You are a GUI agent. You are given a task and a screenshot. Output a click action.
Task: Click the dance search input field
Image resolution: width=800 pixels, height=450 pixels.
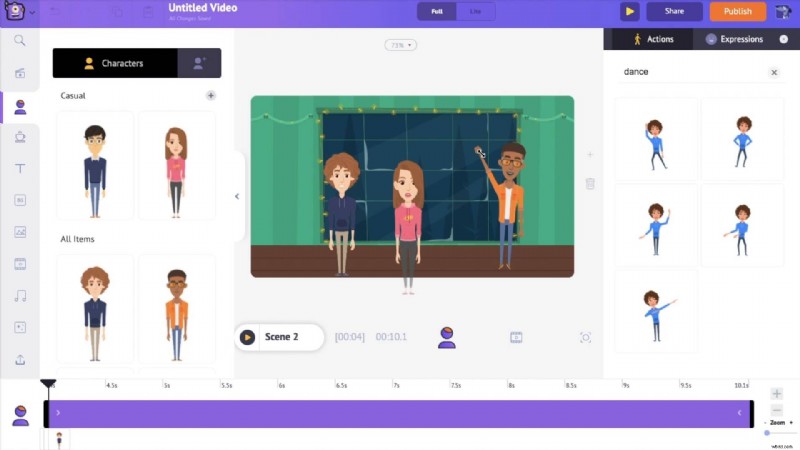(x=691, y=72)
